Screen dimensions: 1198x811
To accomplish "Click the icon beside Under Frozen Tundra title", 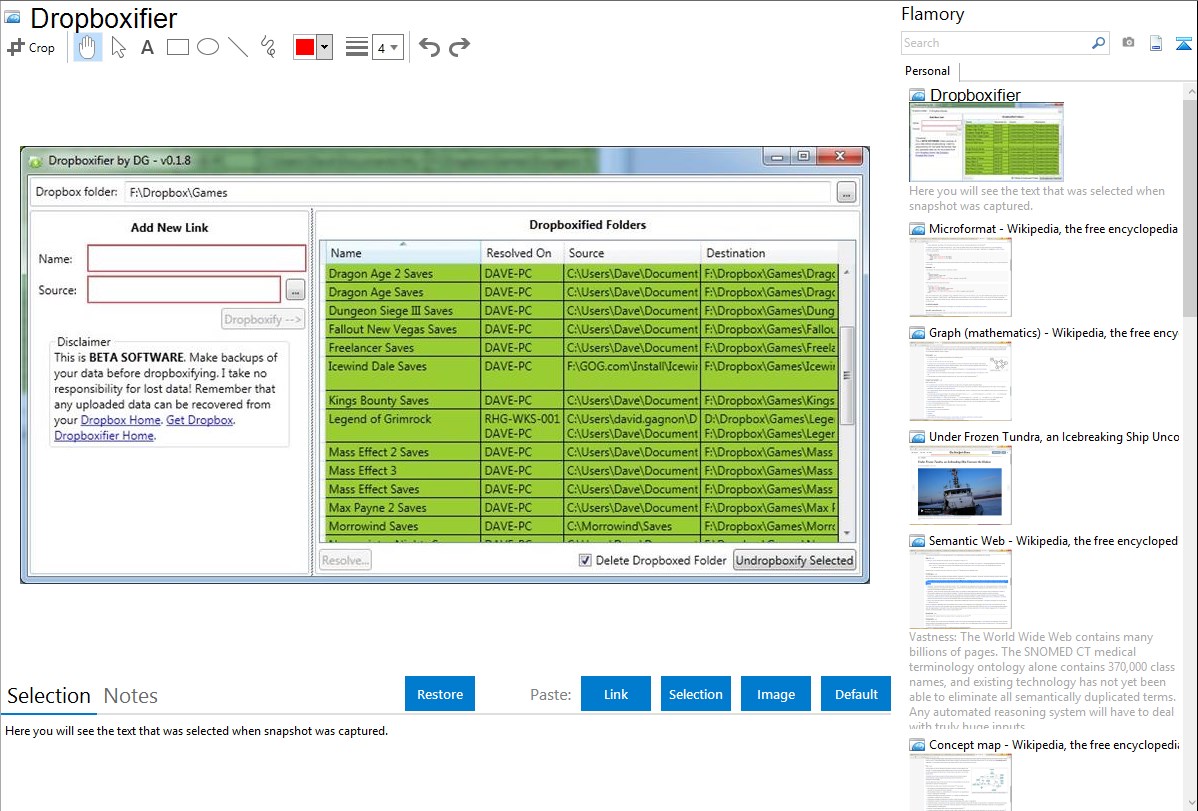I will click(917, 437).
